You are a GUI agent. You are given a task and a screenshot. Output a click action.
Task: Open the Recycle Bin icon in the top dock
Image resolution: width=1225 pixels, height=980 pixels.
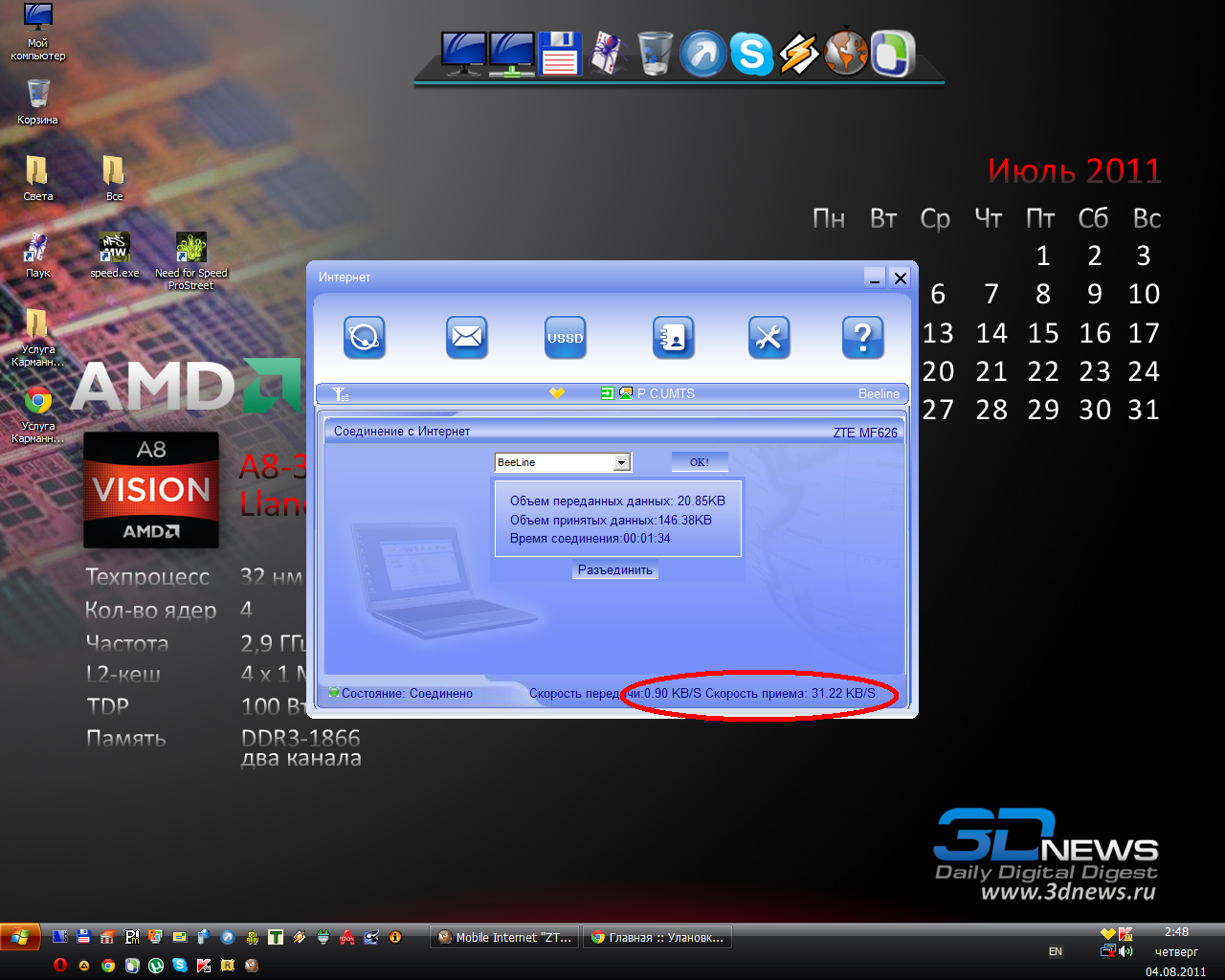656,54
